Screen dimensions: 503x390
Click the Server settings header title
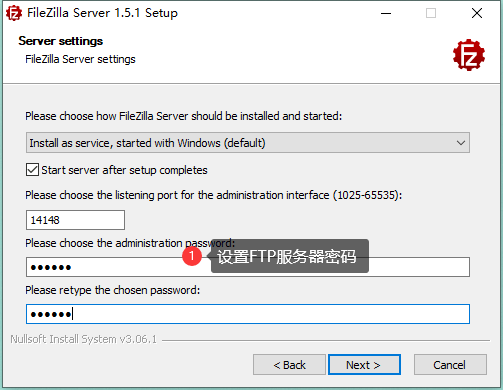61,41
